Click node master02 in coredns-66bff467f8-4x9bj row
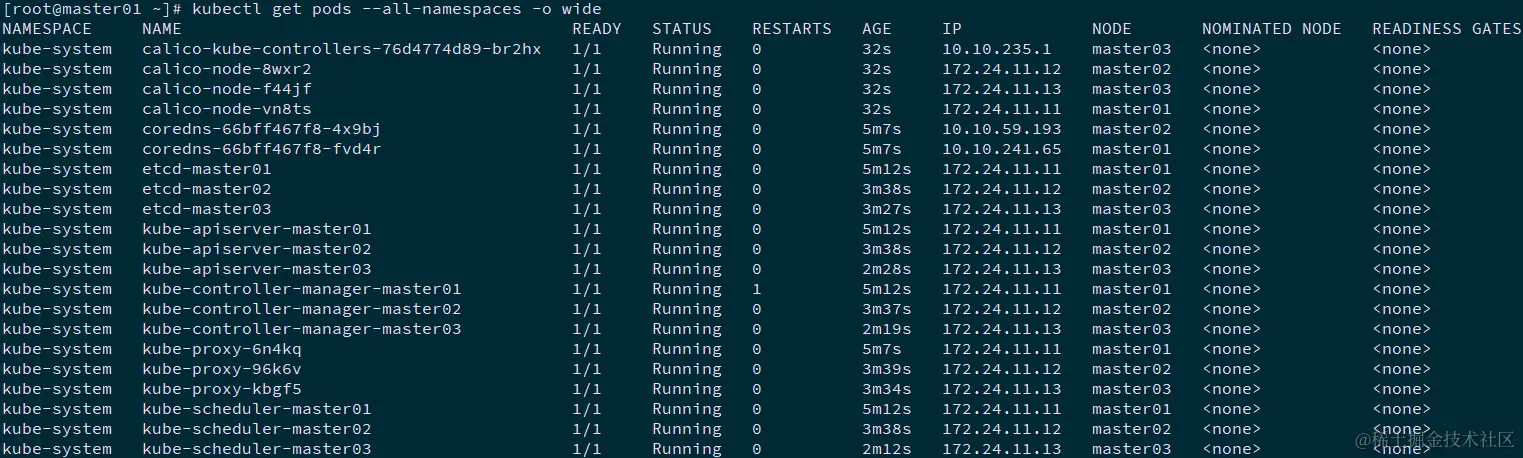 pos(1132,129)
